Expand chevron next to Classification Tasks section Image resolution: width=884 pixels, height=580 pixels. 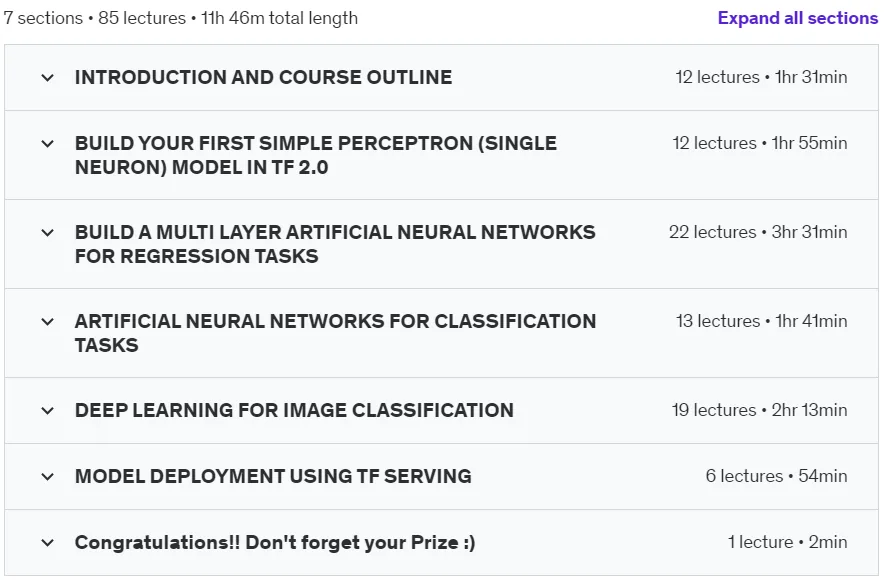[48, 322]
